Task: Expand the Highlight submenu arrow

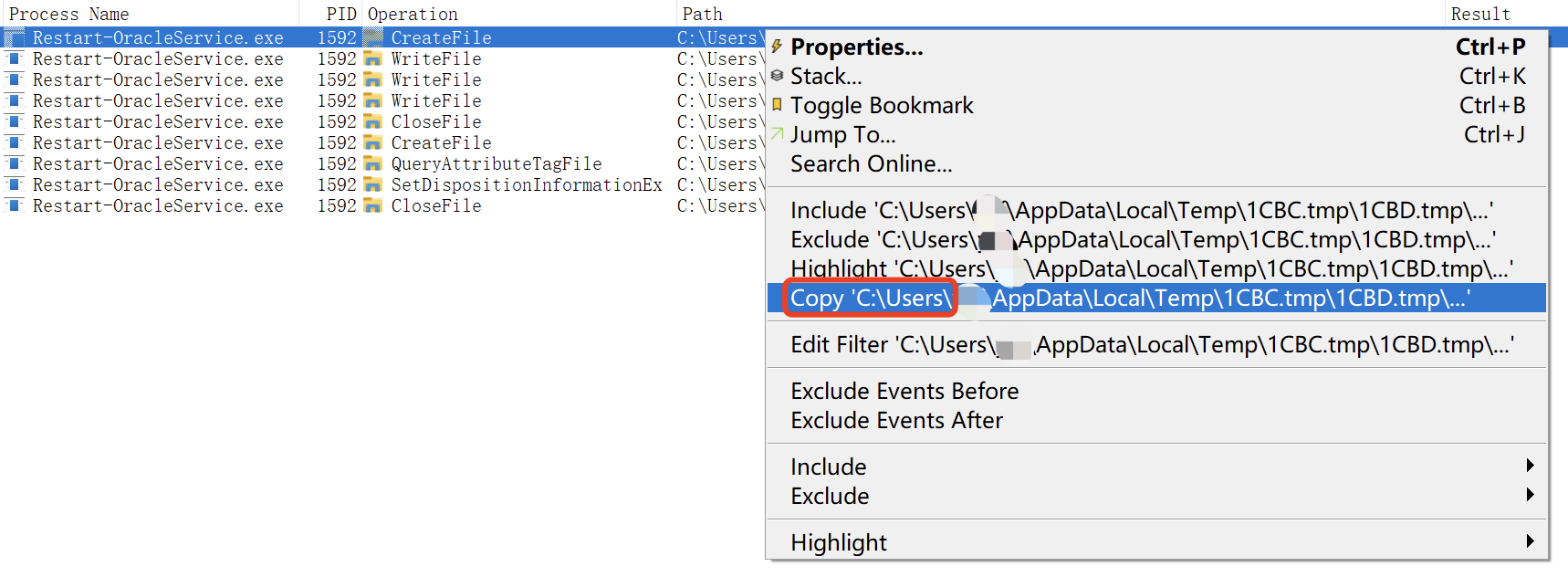Action: 1530,541
